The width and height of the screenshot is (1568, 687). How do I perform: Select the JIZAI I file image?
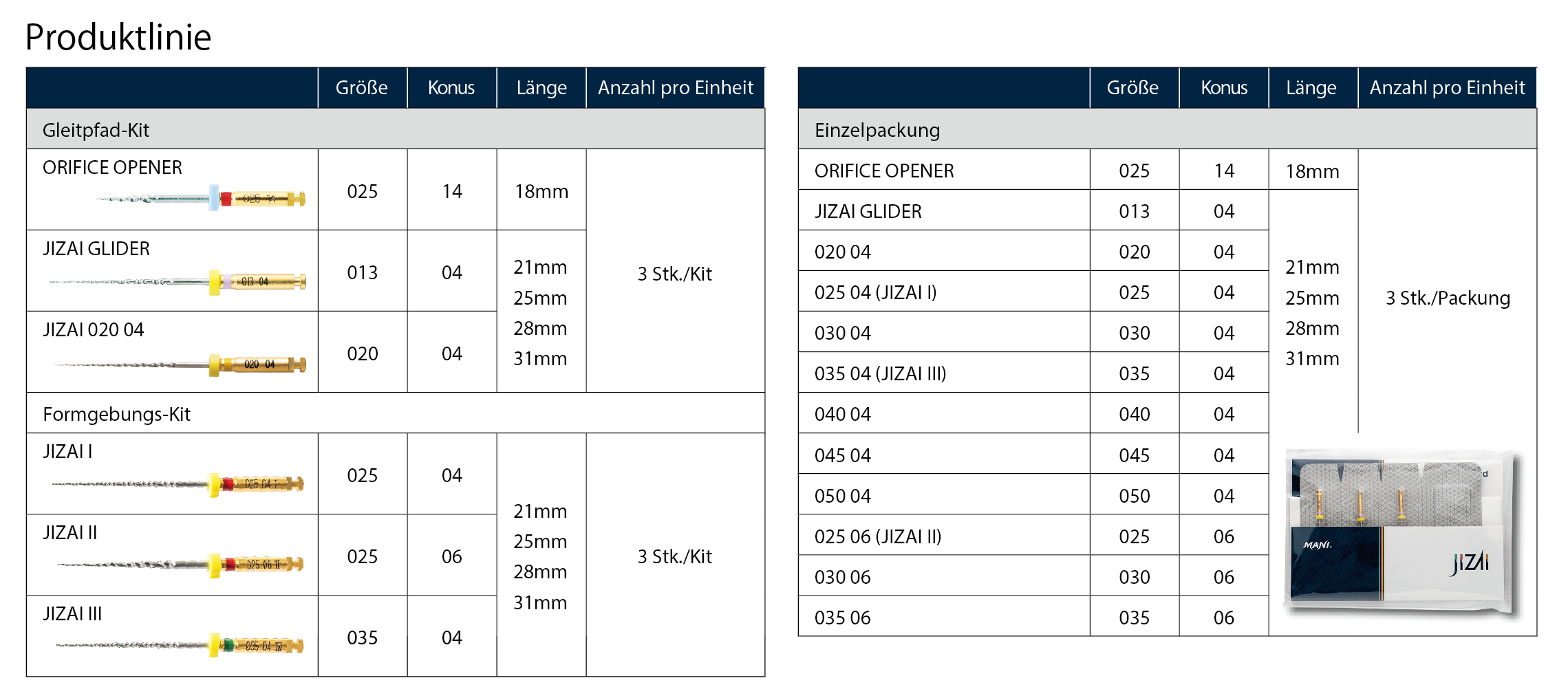[x=179, y=483]
